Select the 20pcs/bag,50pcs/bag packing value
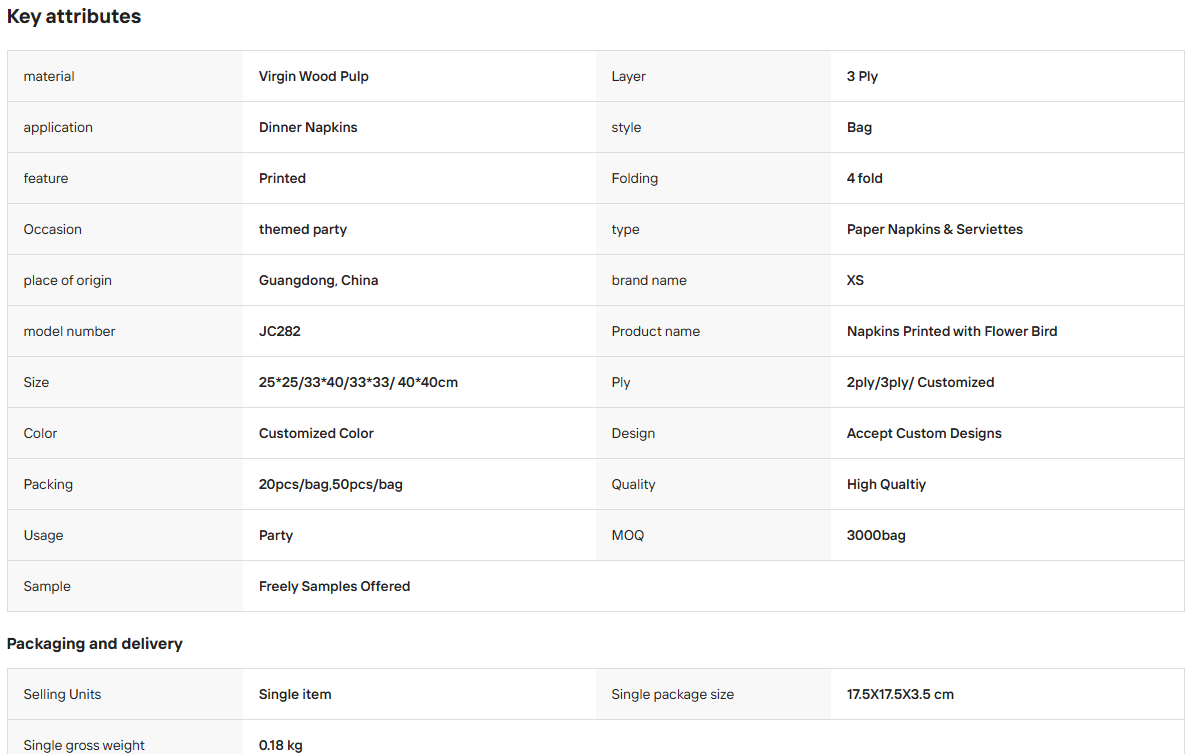Screen dimensions: 1189x754 click(331, 484)
